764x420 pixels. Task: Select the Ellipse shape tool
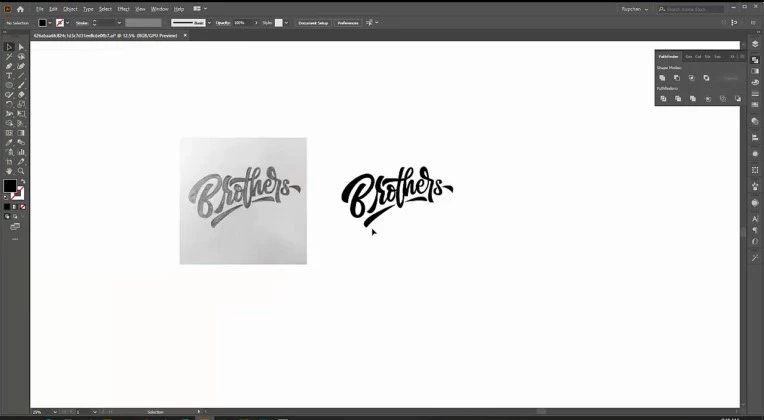click(9, 85)
